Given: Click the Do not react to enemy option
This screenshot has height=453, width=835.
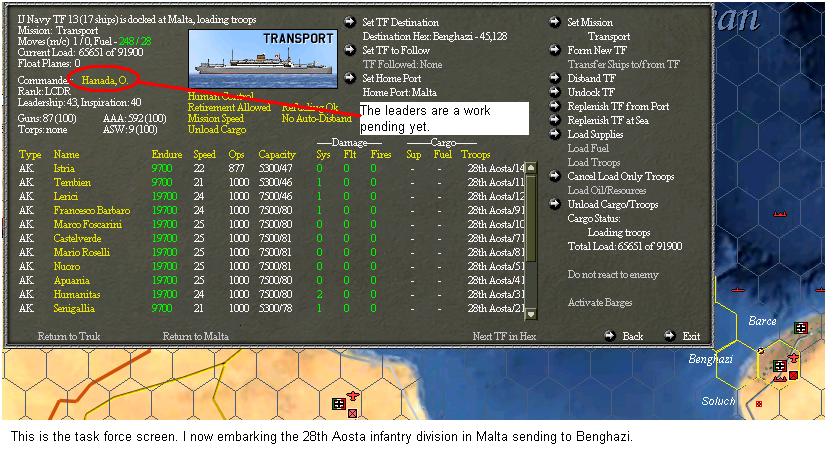Looking at the screenshot, I should click(x=613, y=275).
